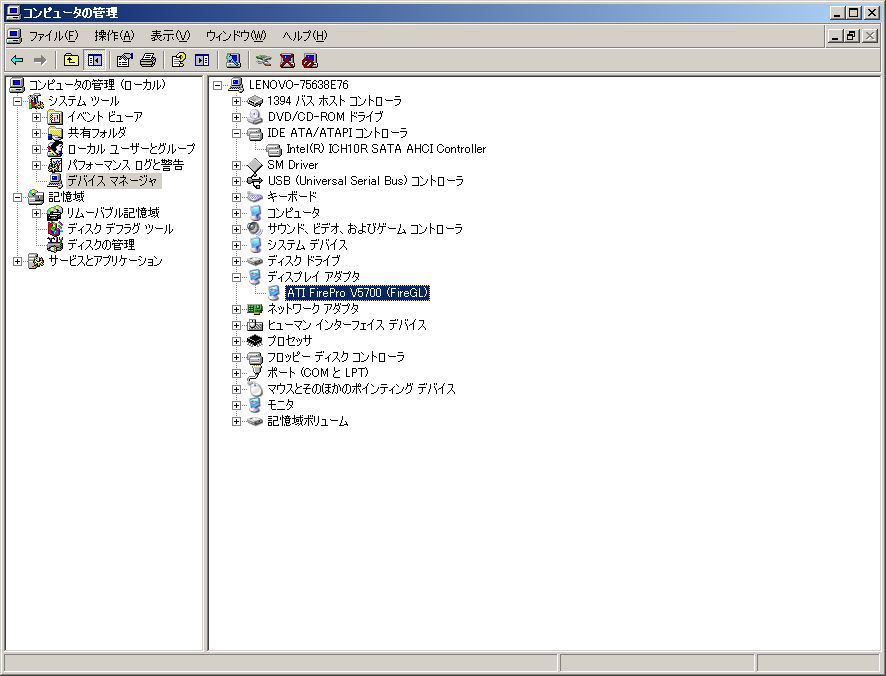This screenshot has height=676, width=886.
Task: Expand the モニタ node
Action: (236, 405)
